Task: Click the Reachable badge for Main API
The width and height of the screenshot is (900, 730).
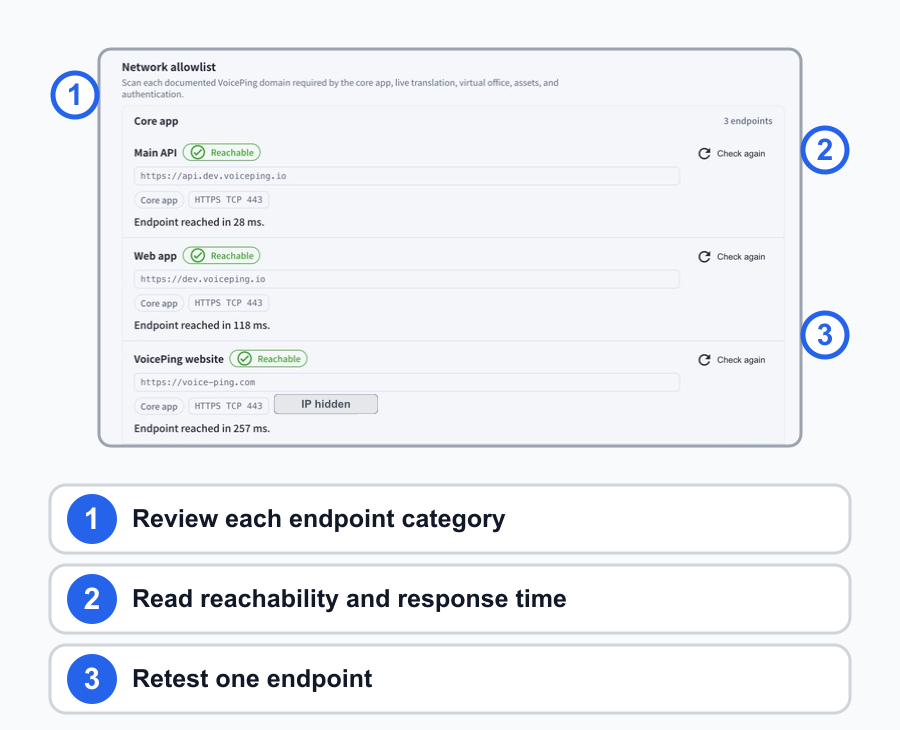Action: 222,152
